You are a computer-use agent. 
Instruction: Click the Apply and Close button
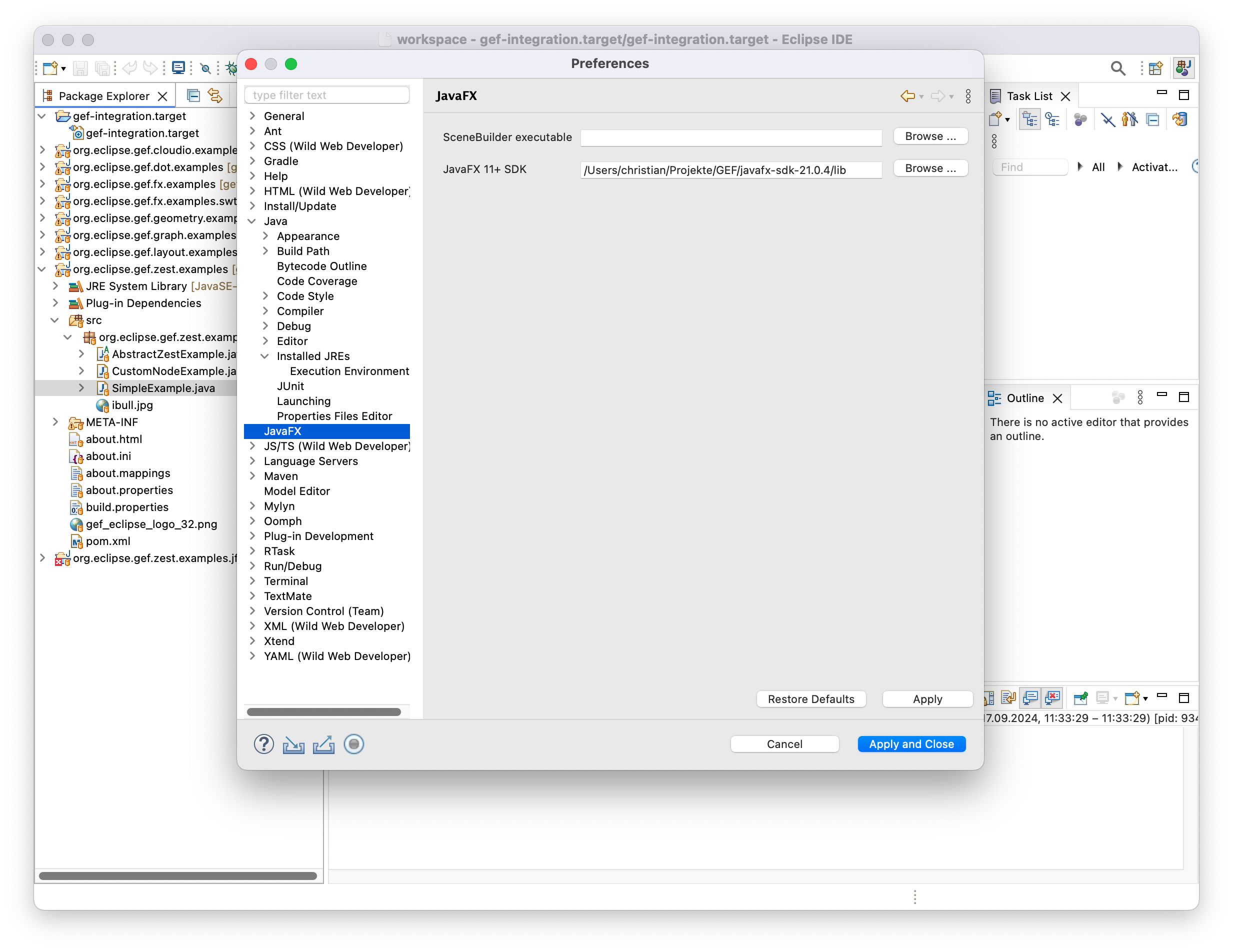pyautogui.click(x=911, y=744)
